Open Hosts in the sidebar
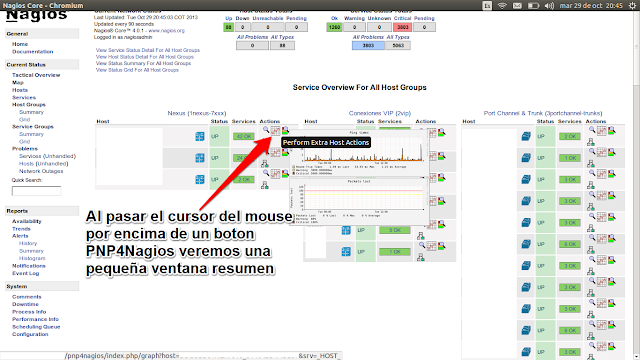Screen dimensions: 640x360 click(x=20, y=90)
